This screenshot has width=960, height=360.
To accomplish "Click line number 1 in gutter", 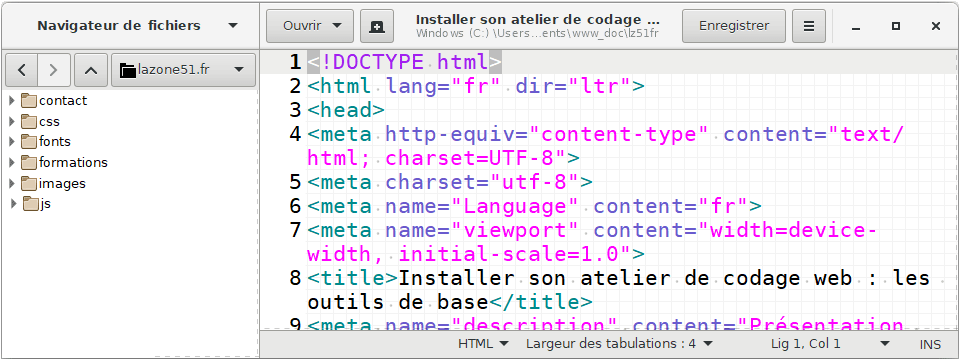I will coord(295,62).
